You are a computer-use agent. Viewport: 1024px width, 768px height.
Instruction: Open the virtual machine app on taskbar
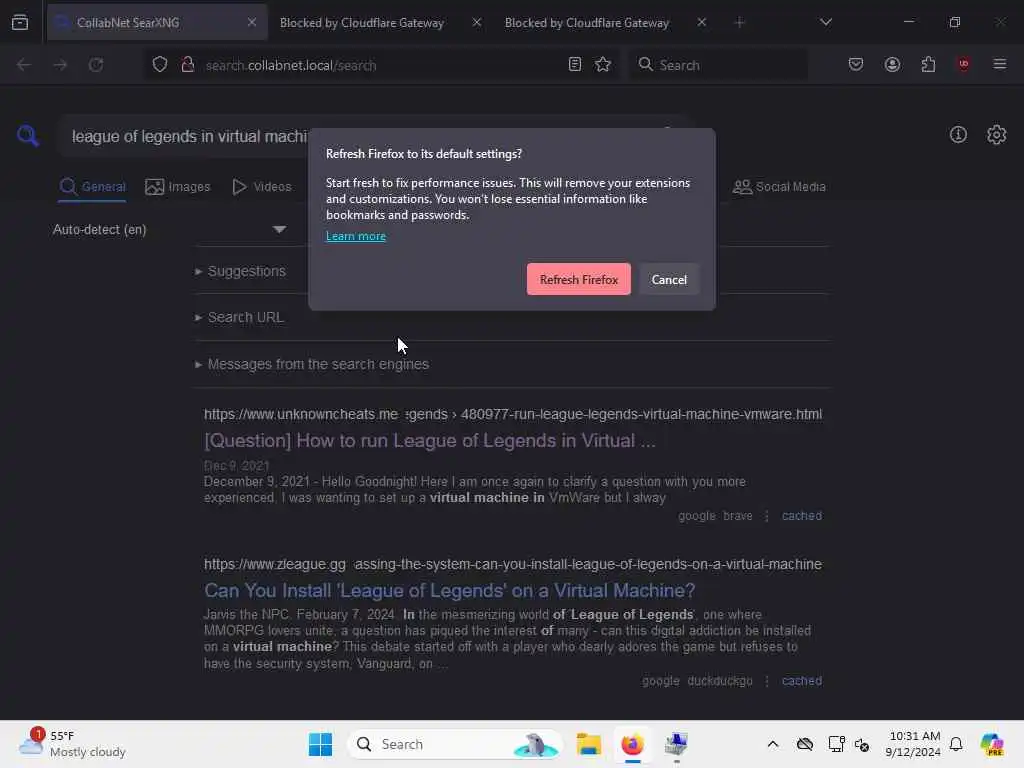[676, 744]
